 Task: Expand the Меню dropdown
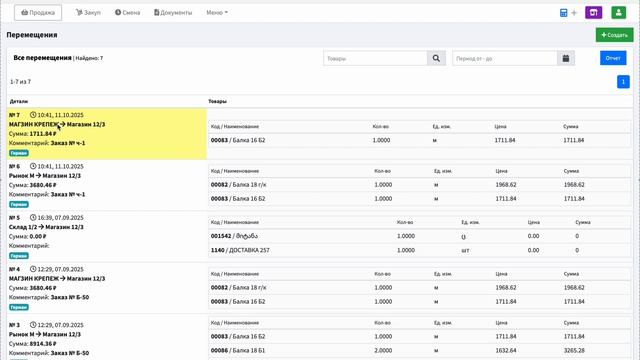click(x=217, y=13)
